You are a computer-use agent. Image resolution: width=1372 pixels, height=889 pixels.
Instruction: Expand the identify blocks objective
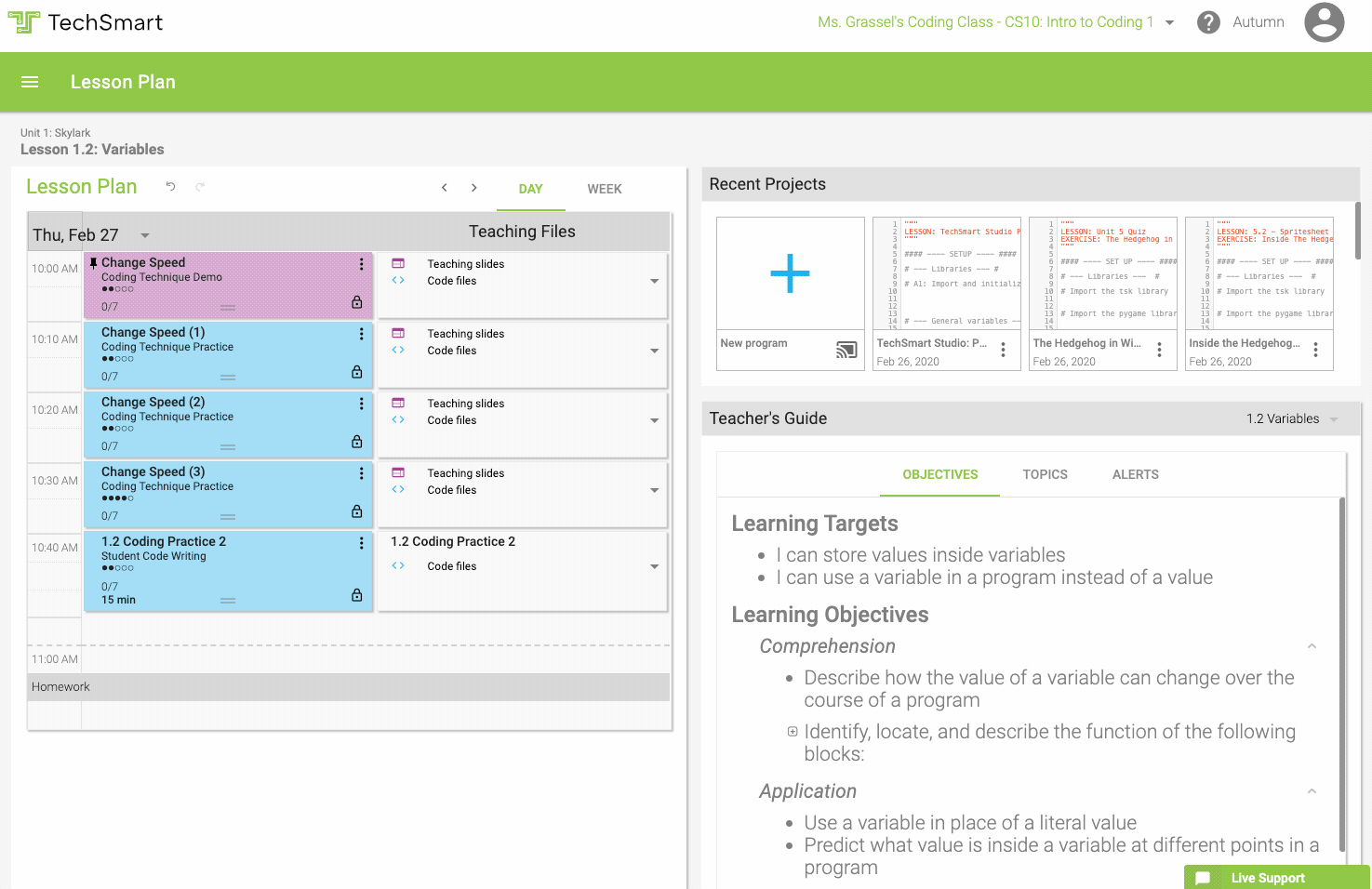(793, 732)
